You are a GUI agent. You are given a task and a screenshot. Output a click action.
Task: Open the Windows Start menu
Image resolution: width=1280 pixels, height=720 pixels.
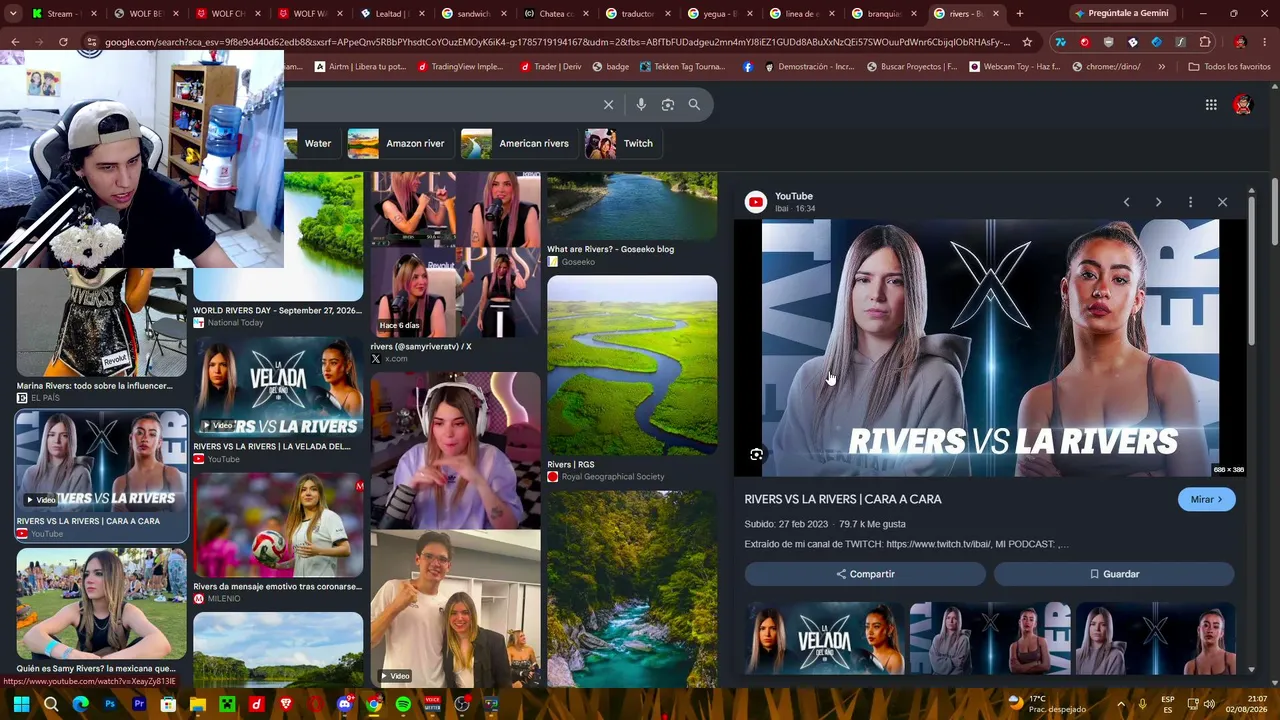[21, 704]
